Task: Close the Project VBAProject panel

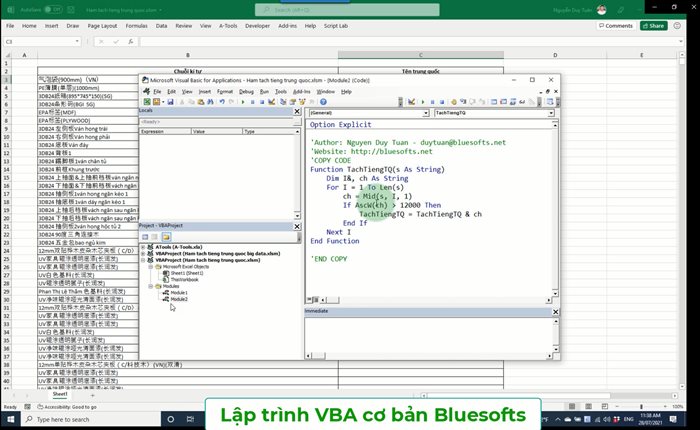Action: point(297,226)
